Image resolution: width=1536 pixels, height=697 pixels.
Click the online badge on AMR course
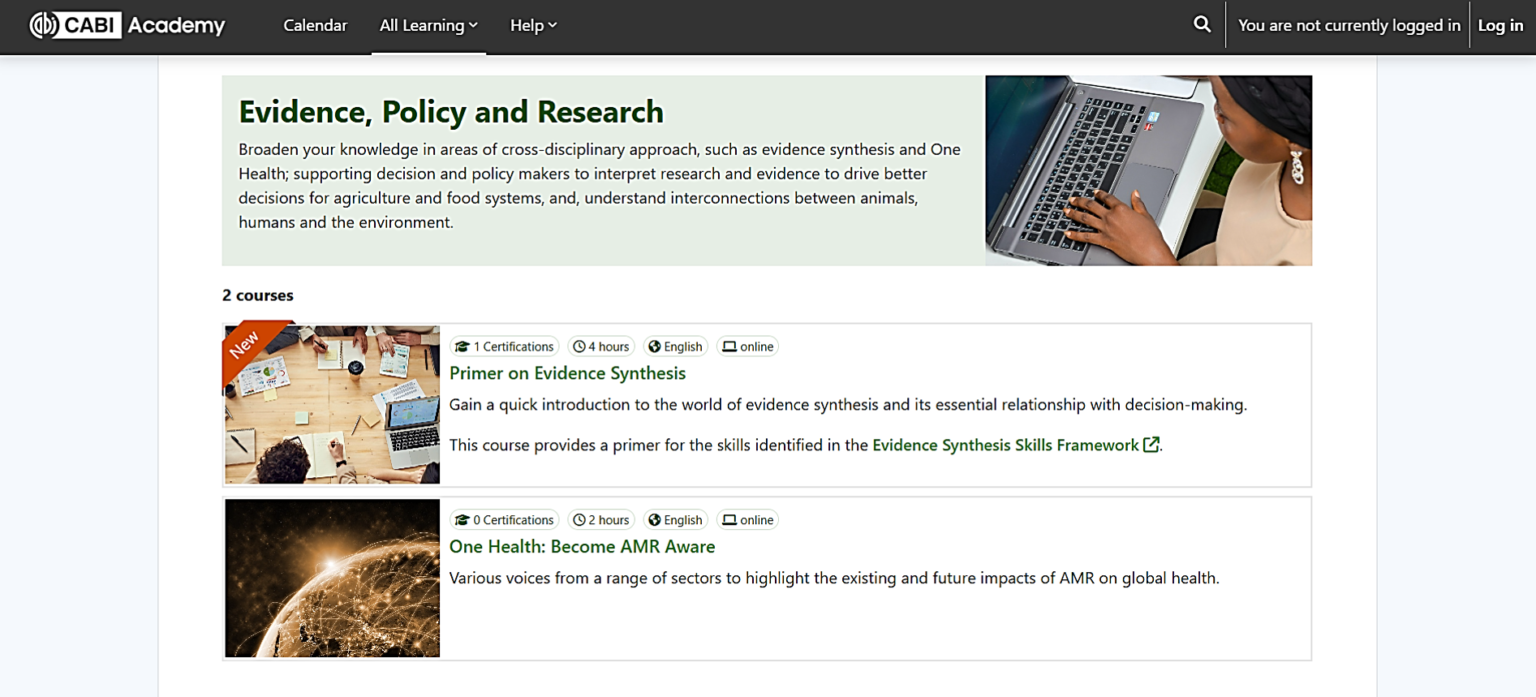point(747,519)
